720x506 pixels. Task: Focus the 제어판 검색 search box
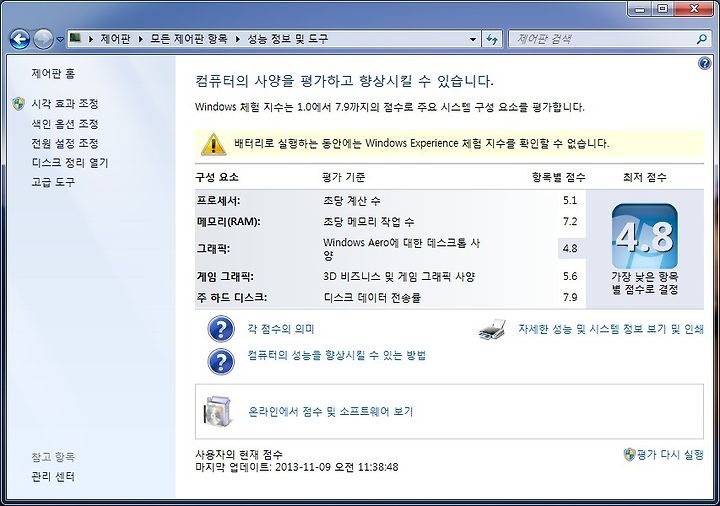pos(602,39)
